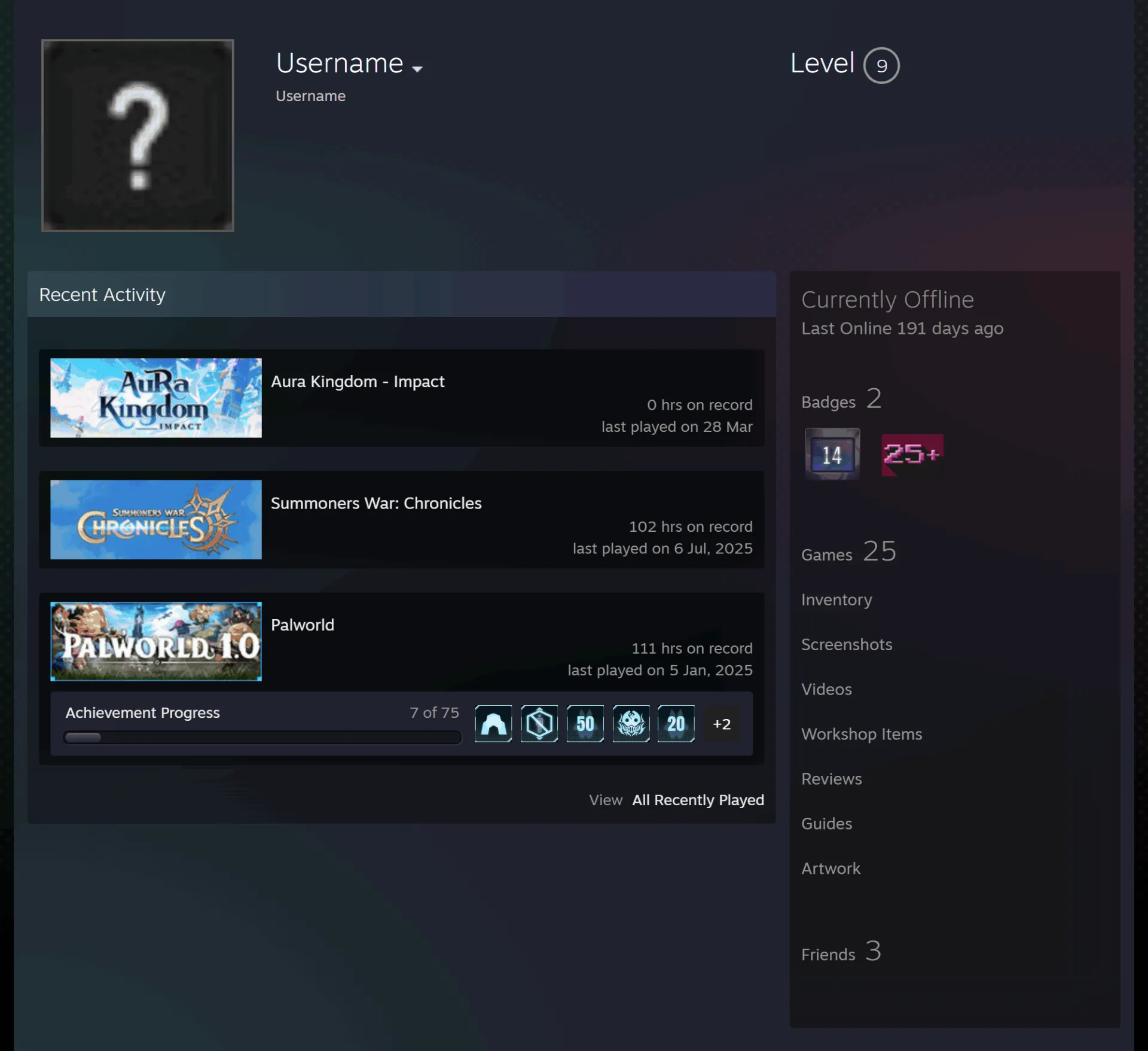The image size is (1148, 1051).
Task: Open Artwork in profile sidebar
Action: click(831, 869)
